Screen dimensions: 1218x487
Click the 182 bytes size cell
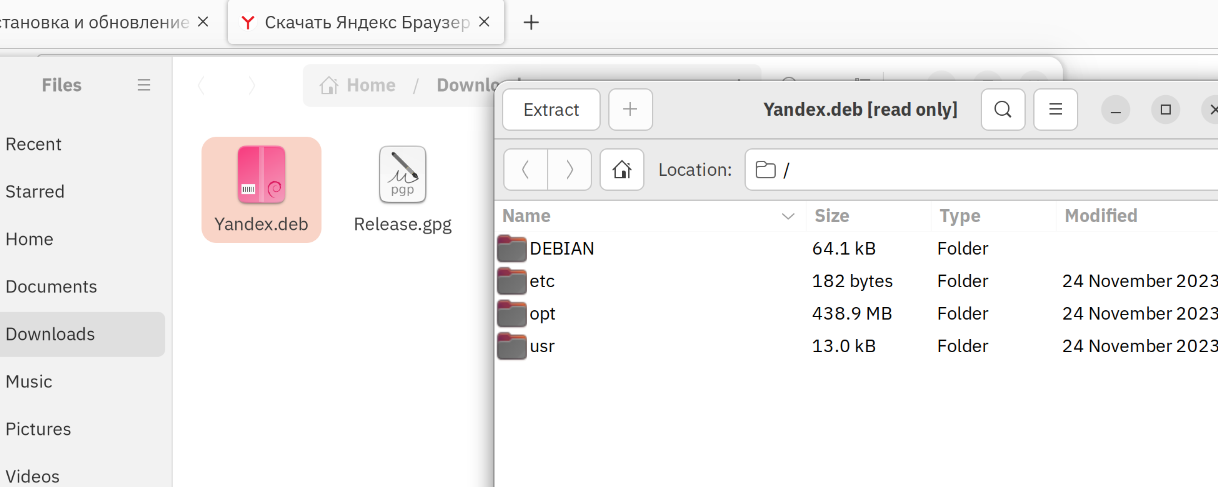coord(853,281)
